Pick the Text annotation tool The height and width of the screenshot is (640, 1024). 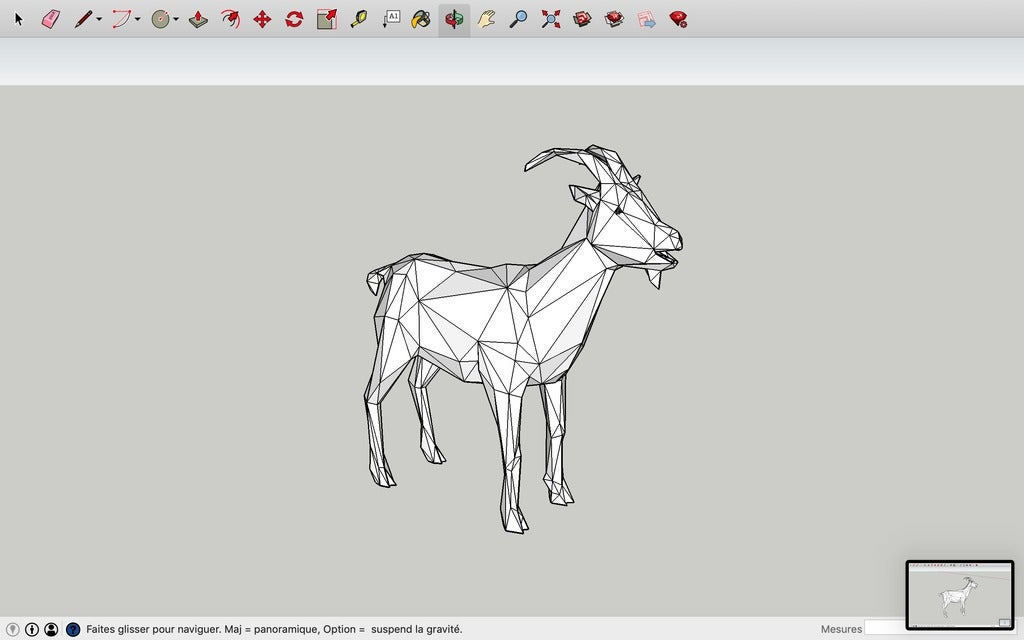tap(391, 17)
